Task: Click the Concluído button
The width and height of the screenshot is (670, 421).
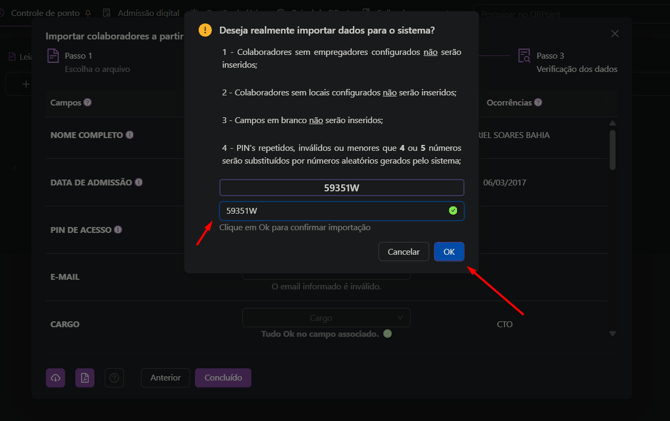Action: coord(223,378)
